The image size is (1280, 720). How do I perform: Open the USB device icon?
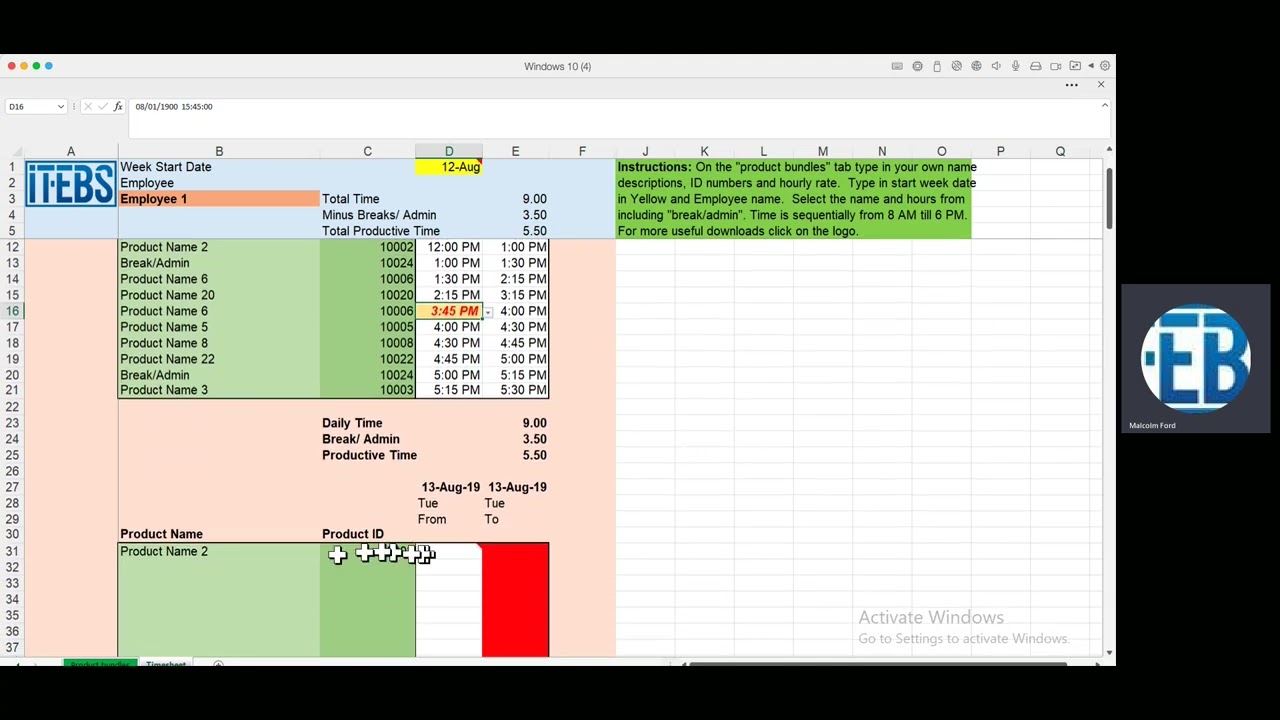pos(937,66)
